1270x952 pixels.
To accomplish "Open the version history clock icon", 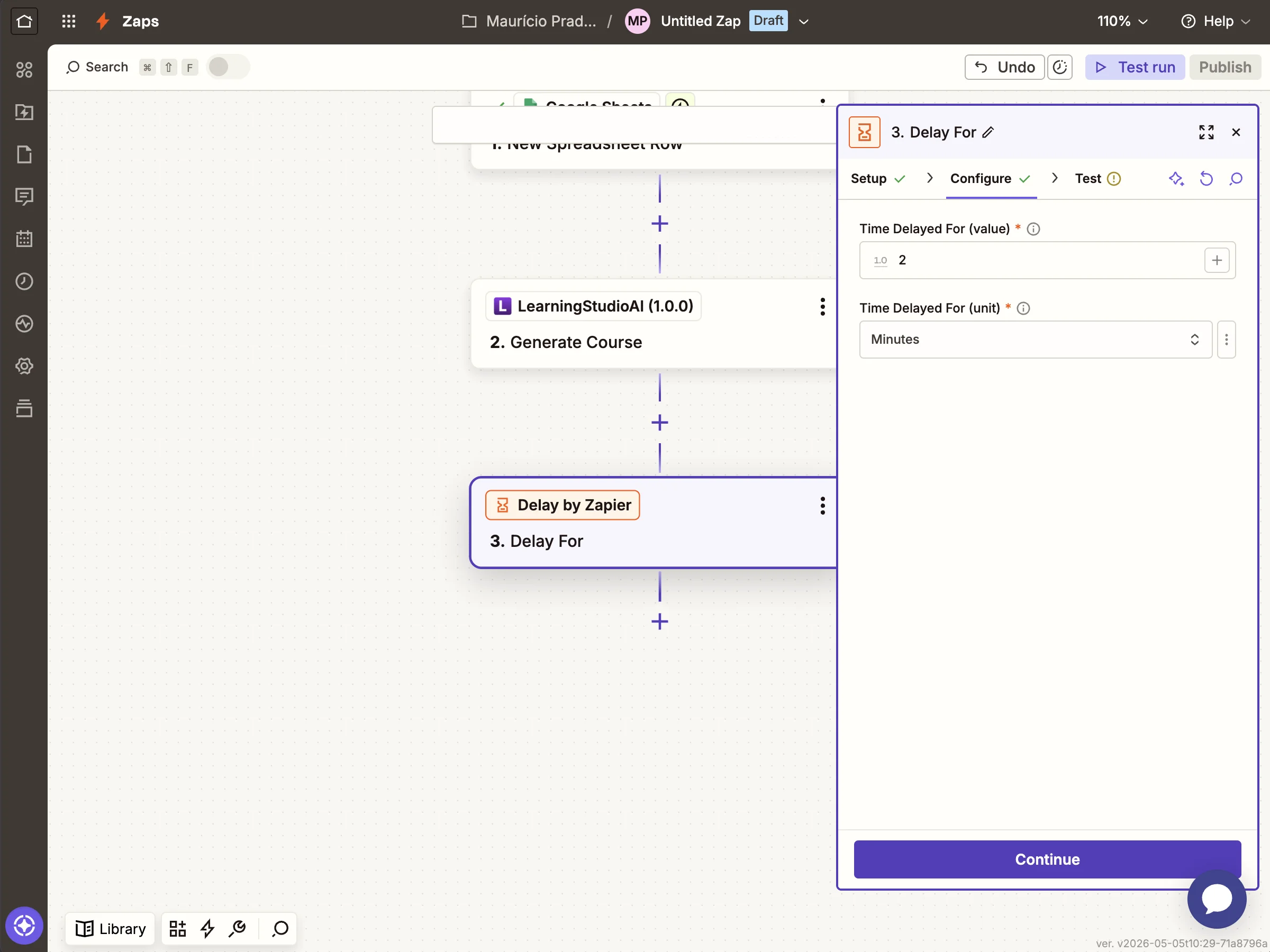I will [1060, 67].
